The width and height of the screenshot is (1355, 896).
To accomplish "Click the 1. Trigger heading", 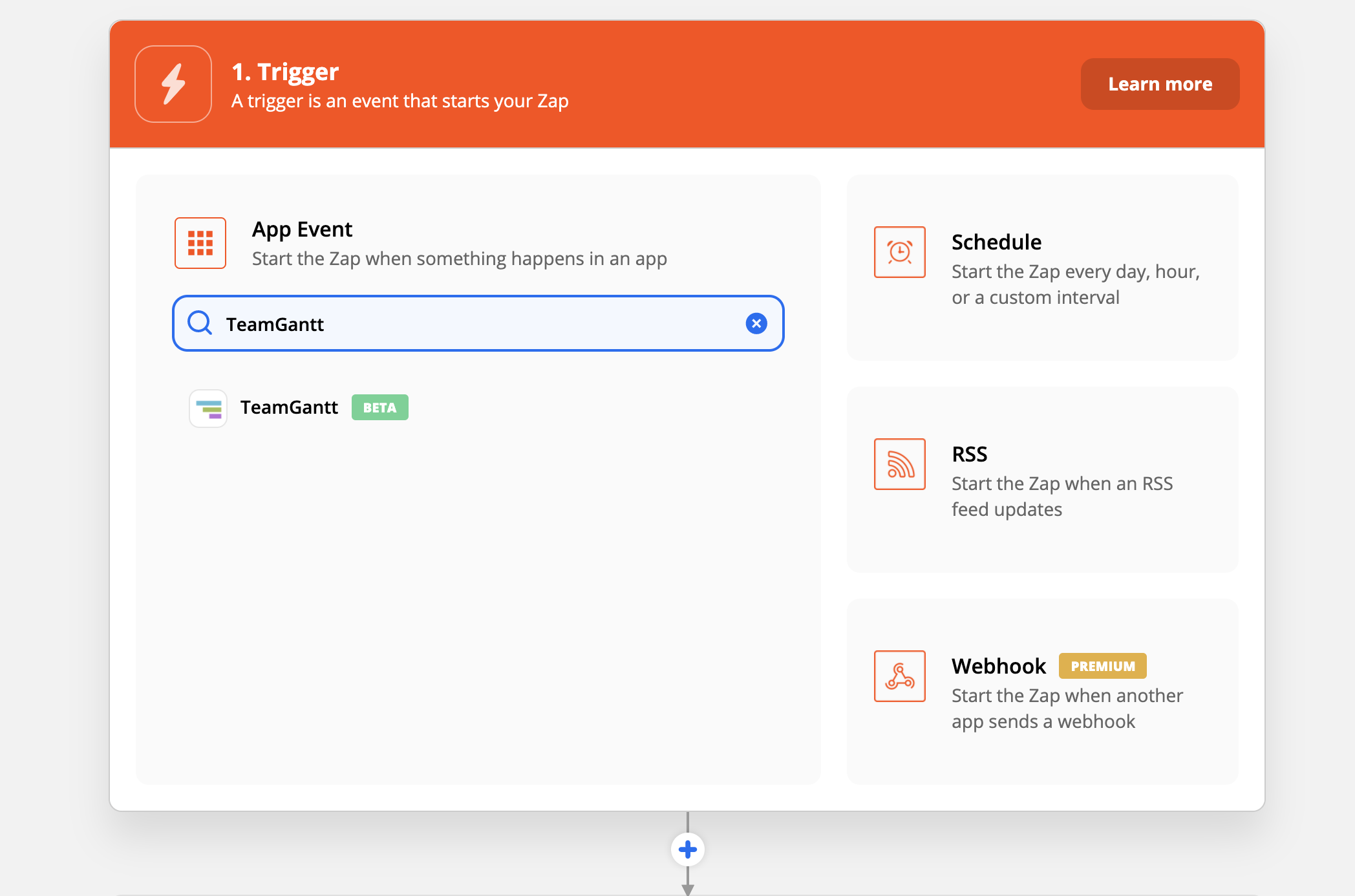I will [x=284, y=71].
